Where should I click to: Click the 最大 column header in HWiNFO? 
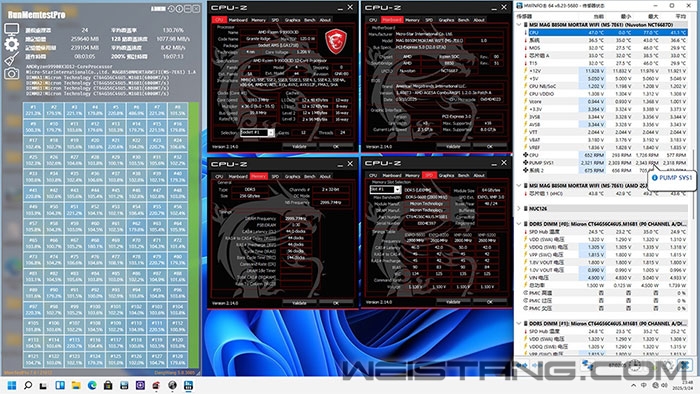tap(653, 17)
